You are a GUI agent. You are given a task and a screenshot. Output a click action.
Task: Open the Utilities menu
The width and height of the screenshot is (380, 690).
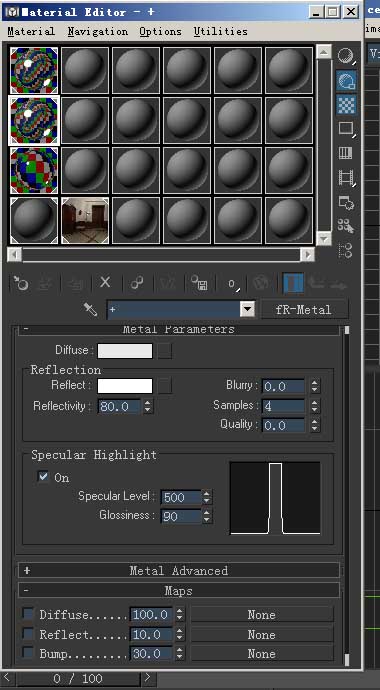pyautogui.click(x=220, y=31)
